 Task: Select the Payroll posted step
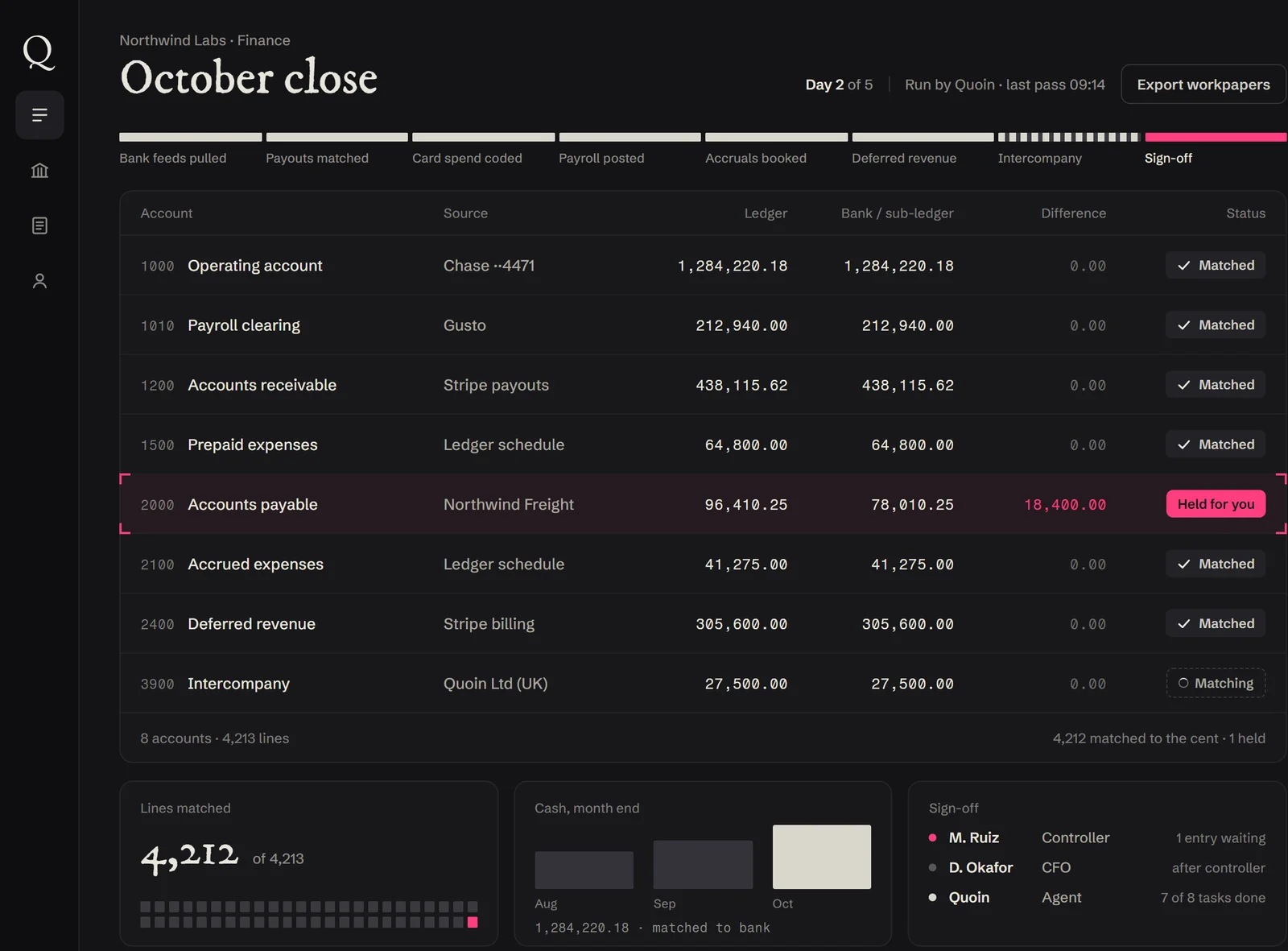[x=601, y=158]
